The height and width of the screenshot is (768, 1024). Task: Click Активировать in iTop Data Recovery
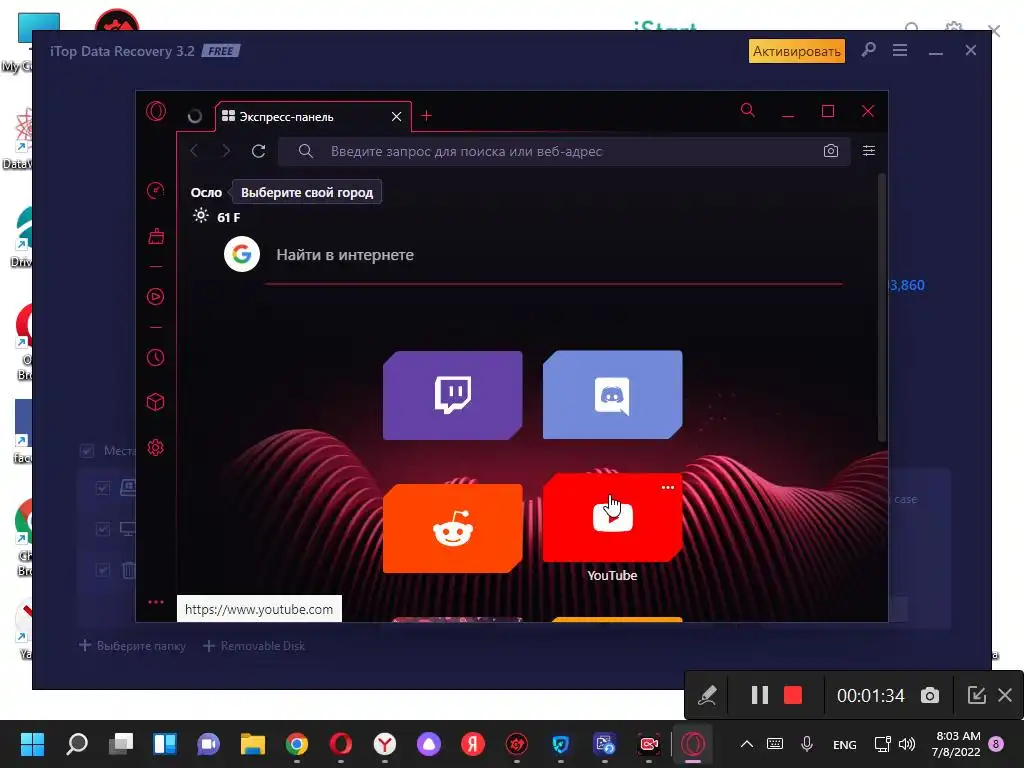click(x=797, y=51)
